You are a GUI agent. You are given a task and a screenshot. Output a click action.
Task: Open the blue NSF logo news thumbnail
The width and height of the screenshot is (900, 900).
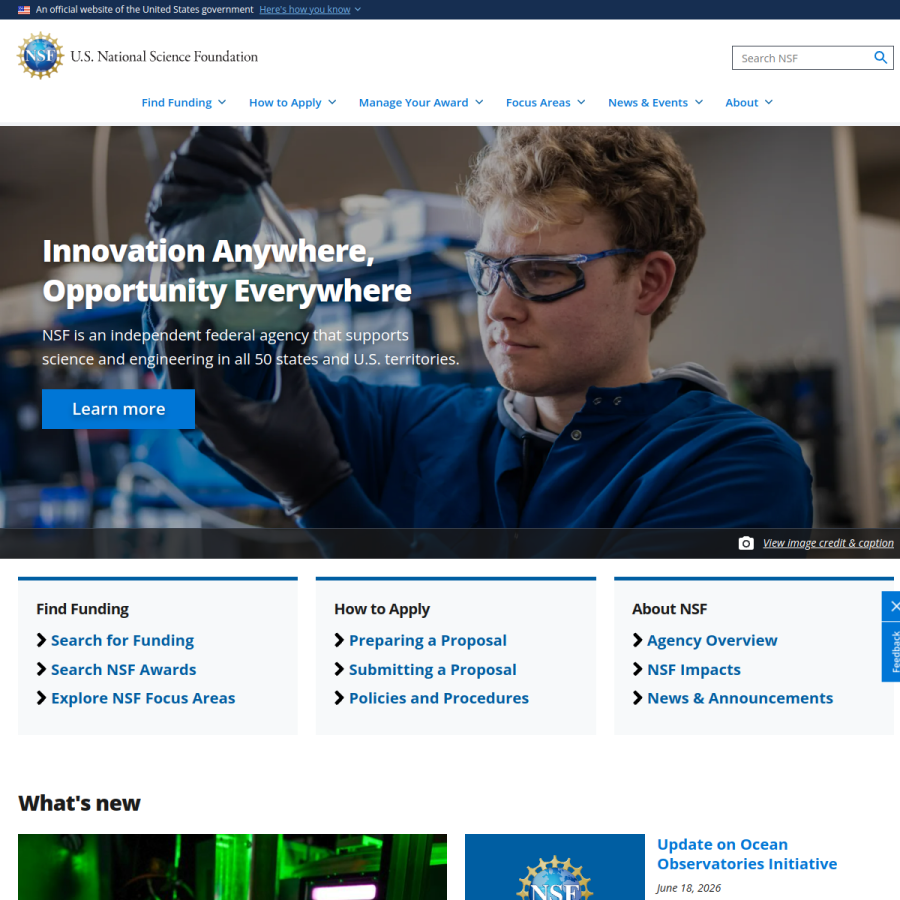(x=555, y=867)
